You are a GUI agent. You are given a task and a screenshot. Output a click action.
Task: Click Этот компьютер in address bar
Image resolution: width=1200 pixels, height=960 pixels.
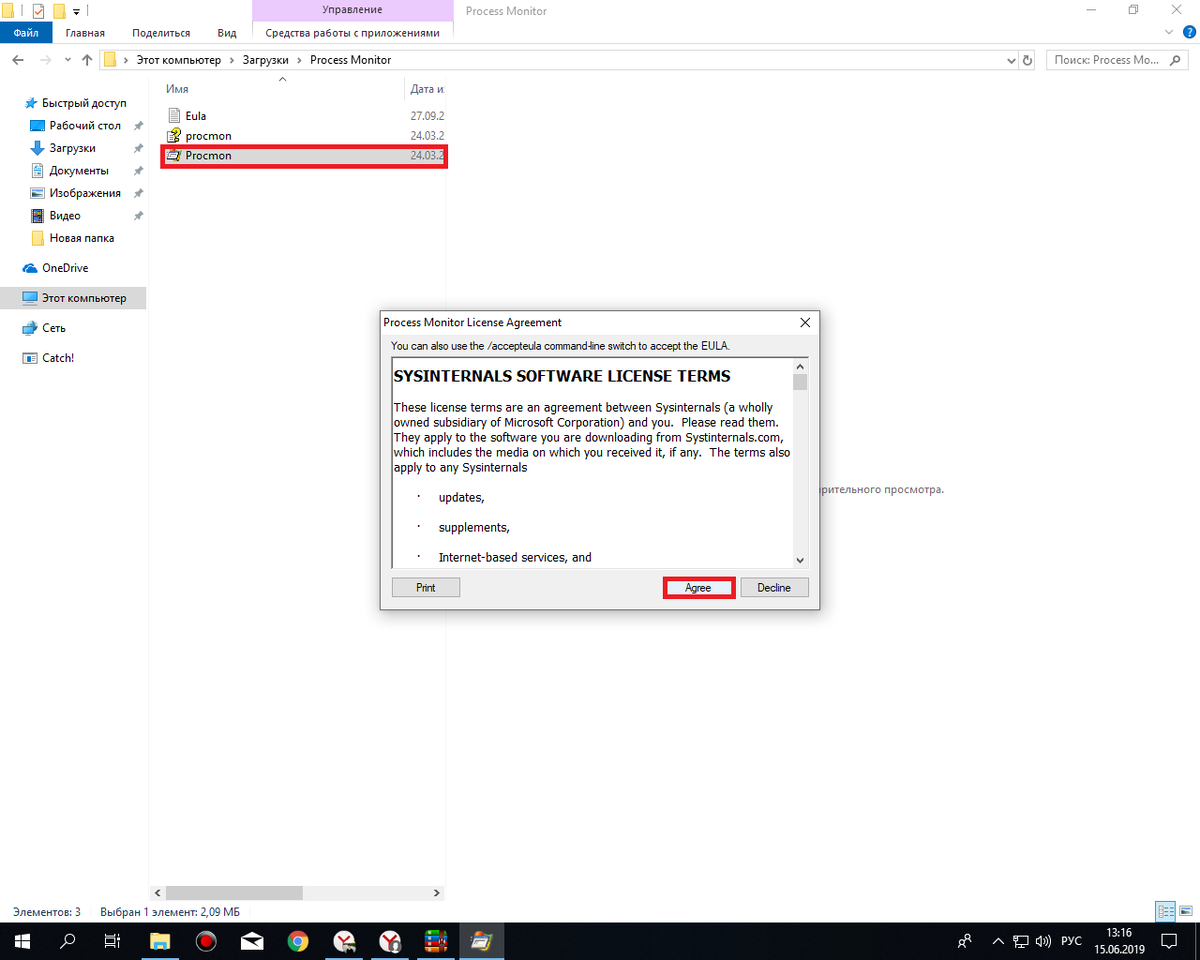[177, 60]
